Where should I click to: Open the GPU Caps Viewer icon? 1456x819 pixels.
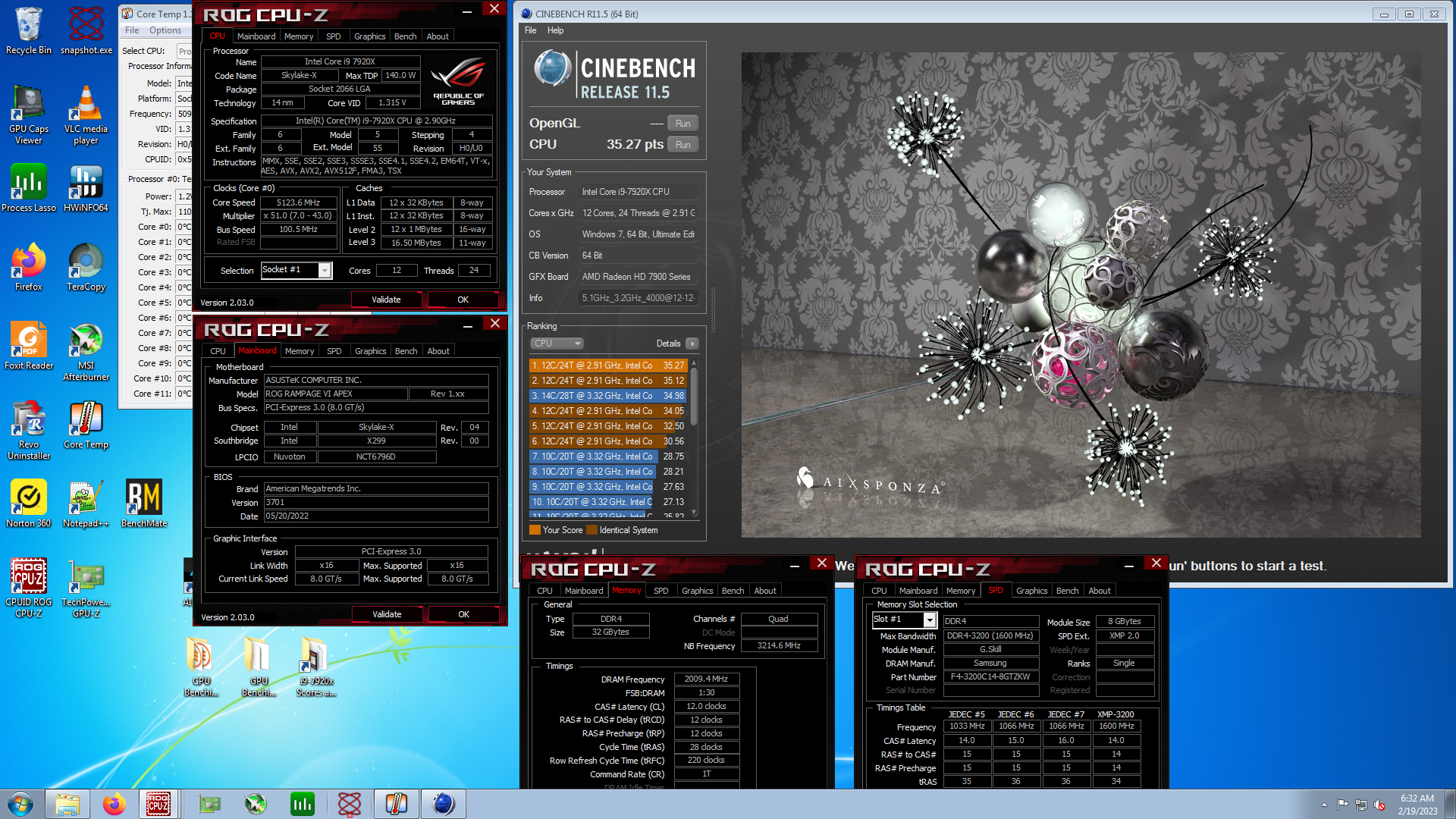[x=29, y=115]
